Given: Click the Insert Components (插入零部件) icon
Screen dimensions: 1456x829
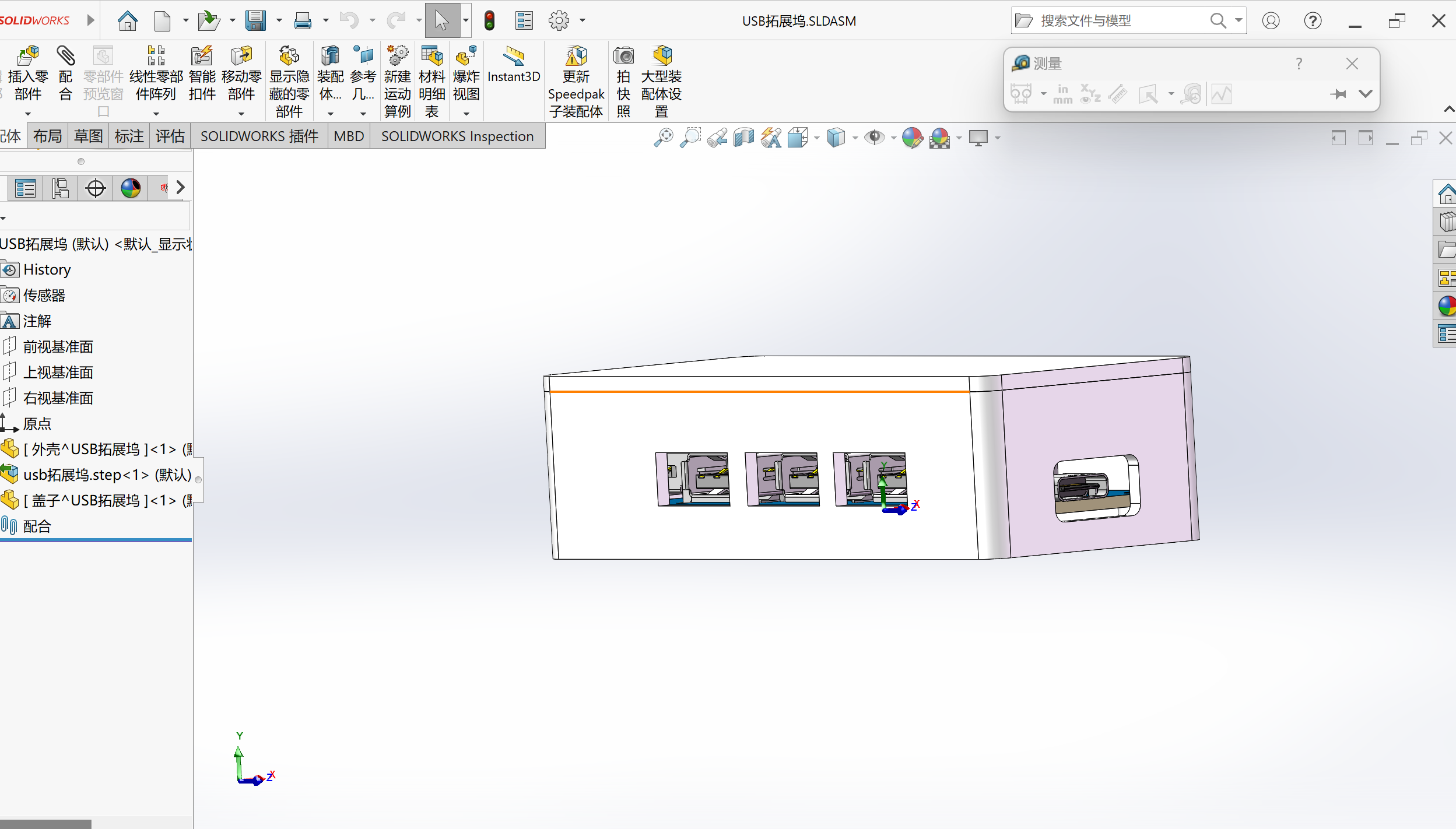Looking at the screenshot, I should coord(27,57).
